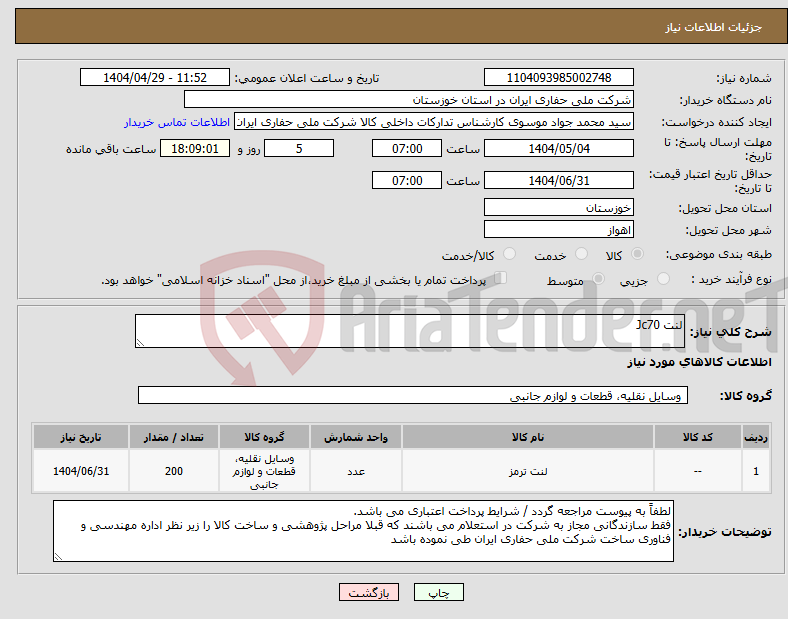Click the ساعت باقی مانده label
The height and width of the screenshot is (619, 788).
pos(111,149)
